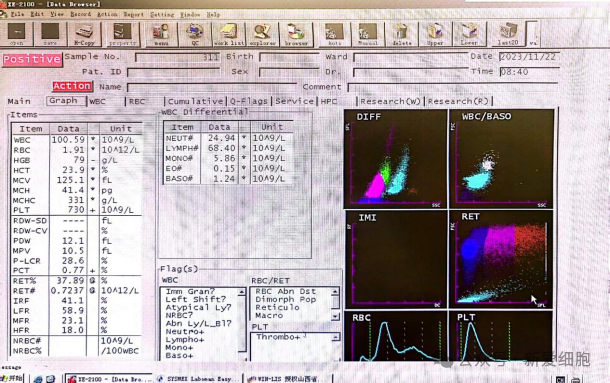The image size is (610, 383).
Task: Click the Sample No. input field
Action: click(177, 57)
